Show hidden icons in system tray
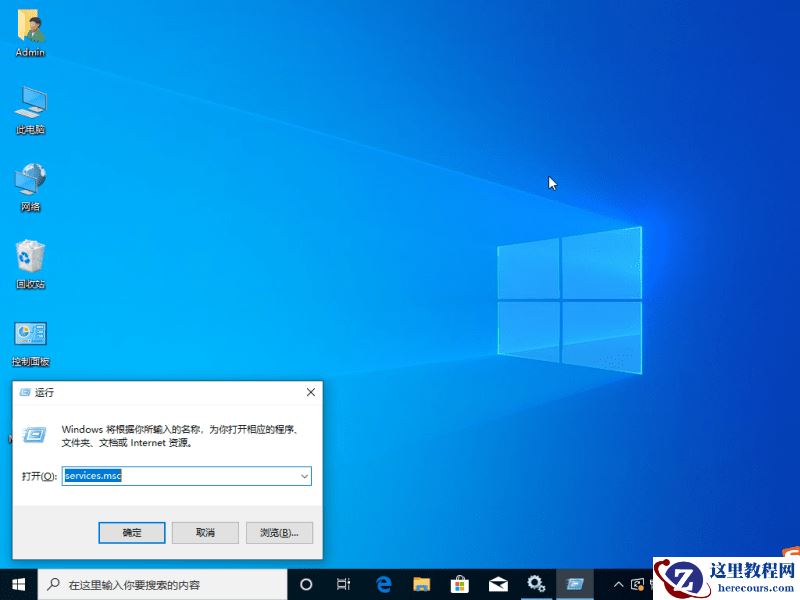The width and height of the screenshot is (800, 600). [x=617, y=584]
